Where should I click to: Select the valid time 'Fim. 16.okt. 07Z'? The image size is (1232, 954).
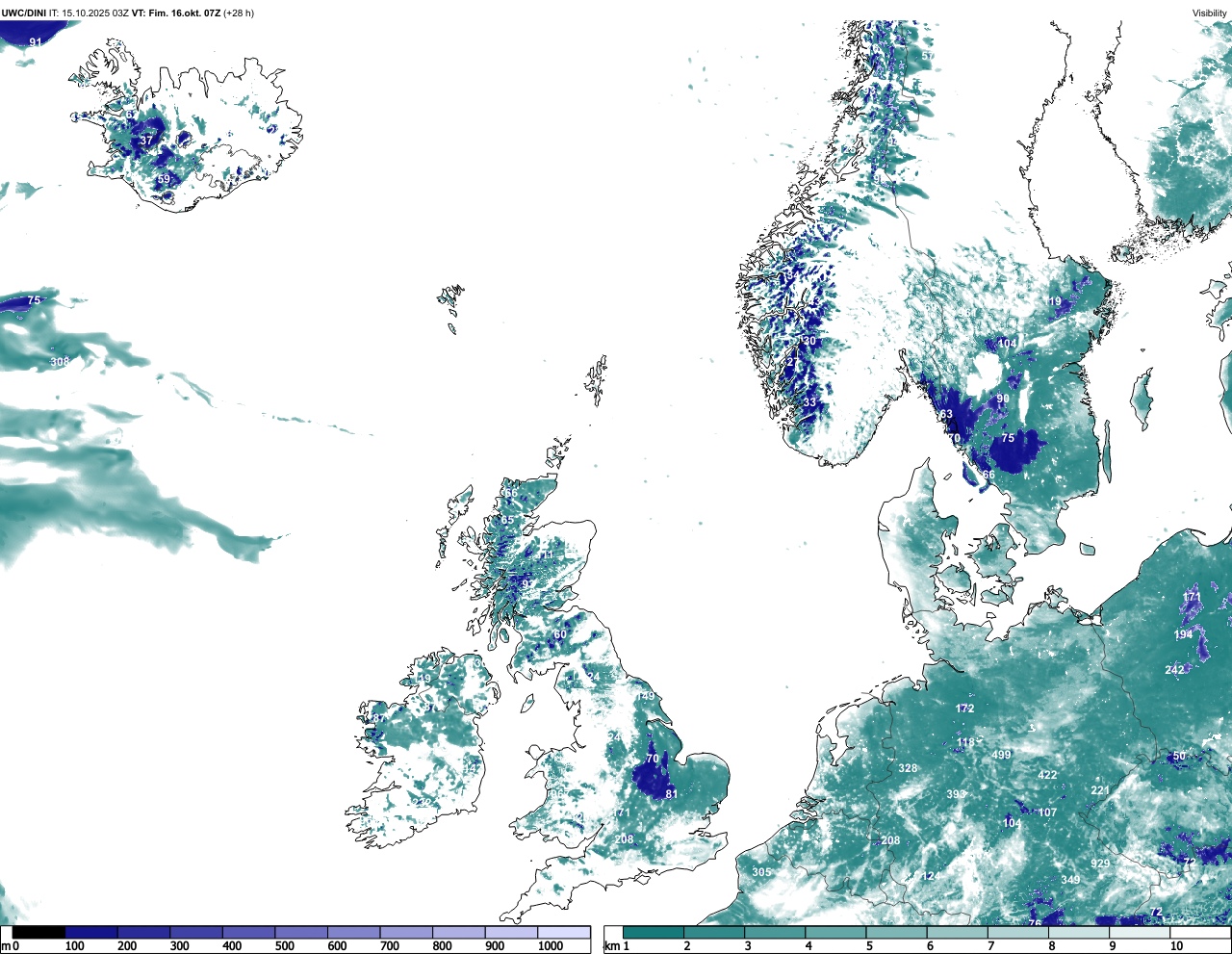(x=184, y=13)
